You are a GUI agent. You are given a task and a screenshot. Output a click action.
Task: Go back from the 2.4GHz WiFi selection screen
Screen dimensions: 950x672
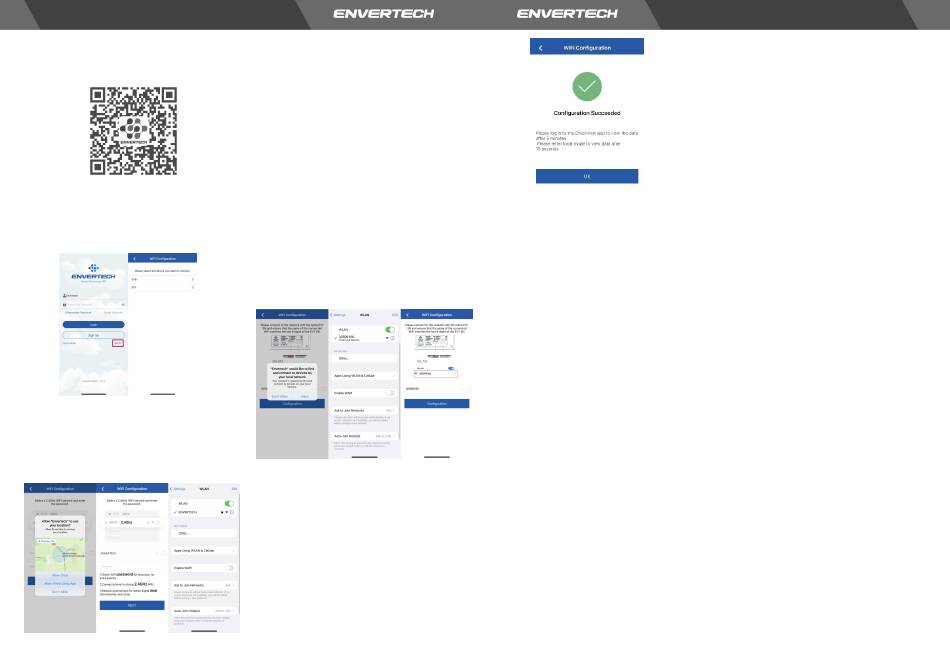[x=103, y=488]
